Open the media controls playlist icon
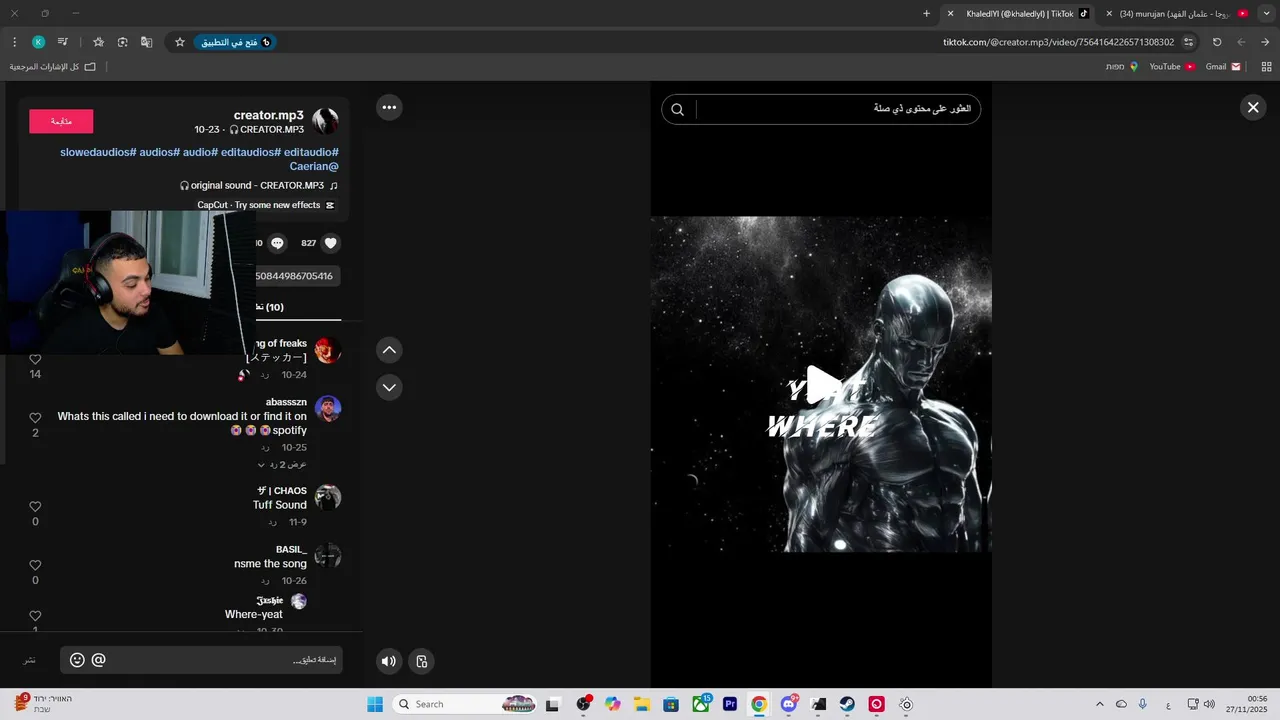Image resolution: width=1280 pixels, height=720 pixels. [x=62, y=42]
